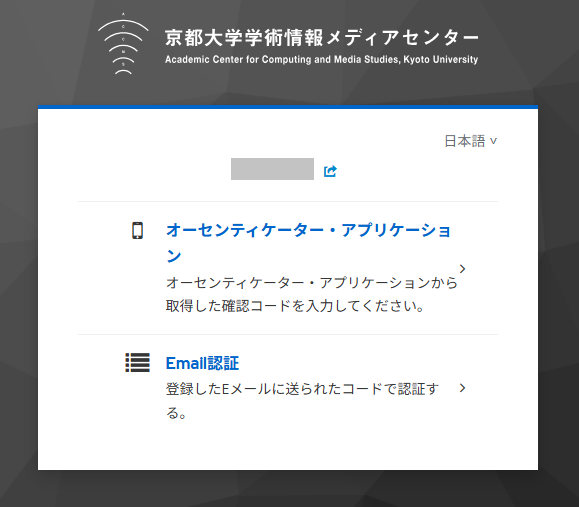Click the ACCMS wave logo icon
579x507 pixels.
[123, 44]
